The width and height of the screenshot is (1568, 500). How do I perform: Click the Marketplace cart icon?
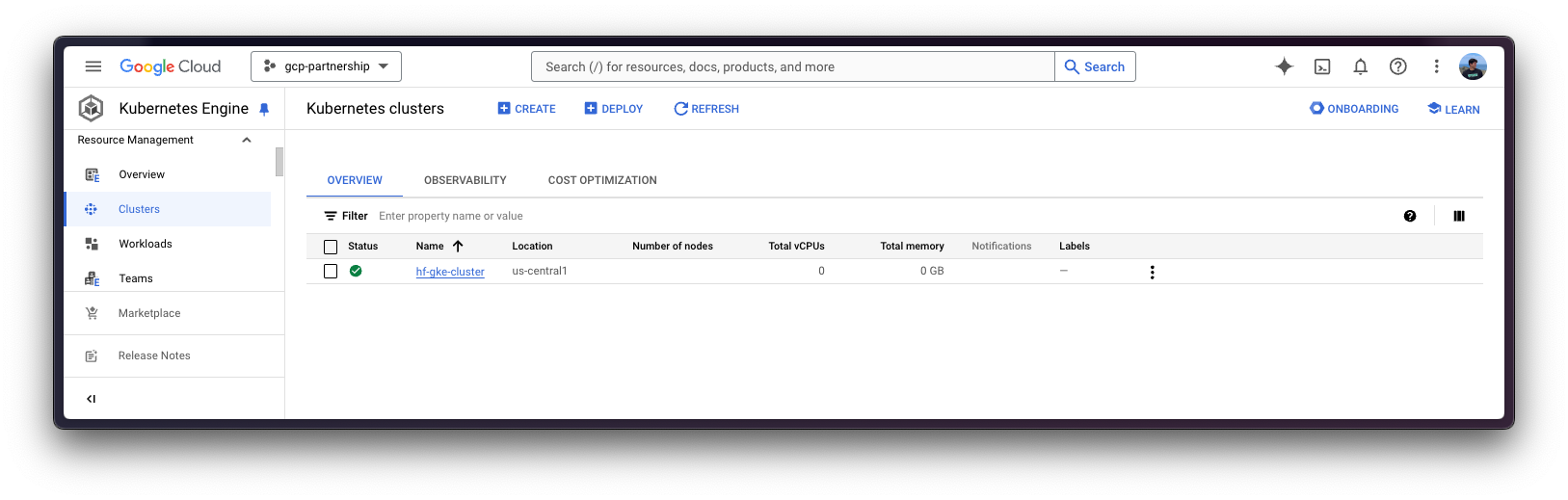click(92, 313)
